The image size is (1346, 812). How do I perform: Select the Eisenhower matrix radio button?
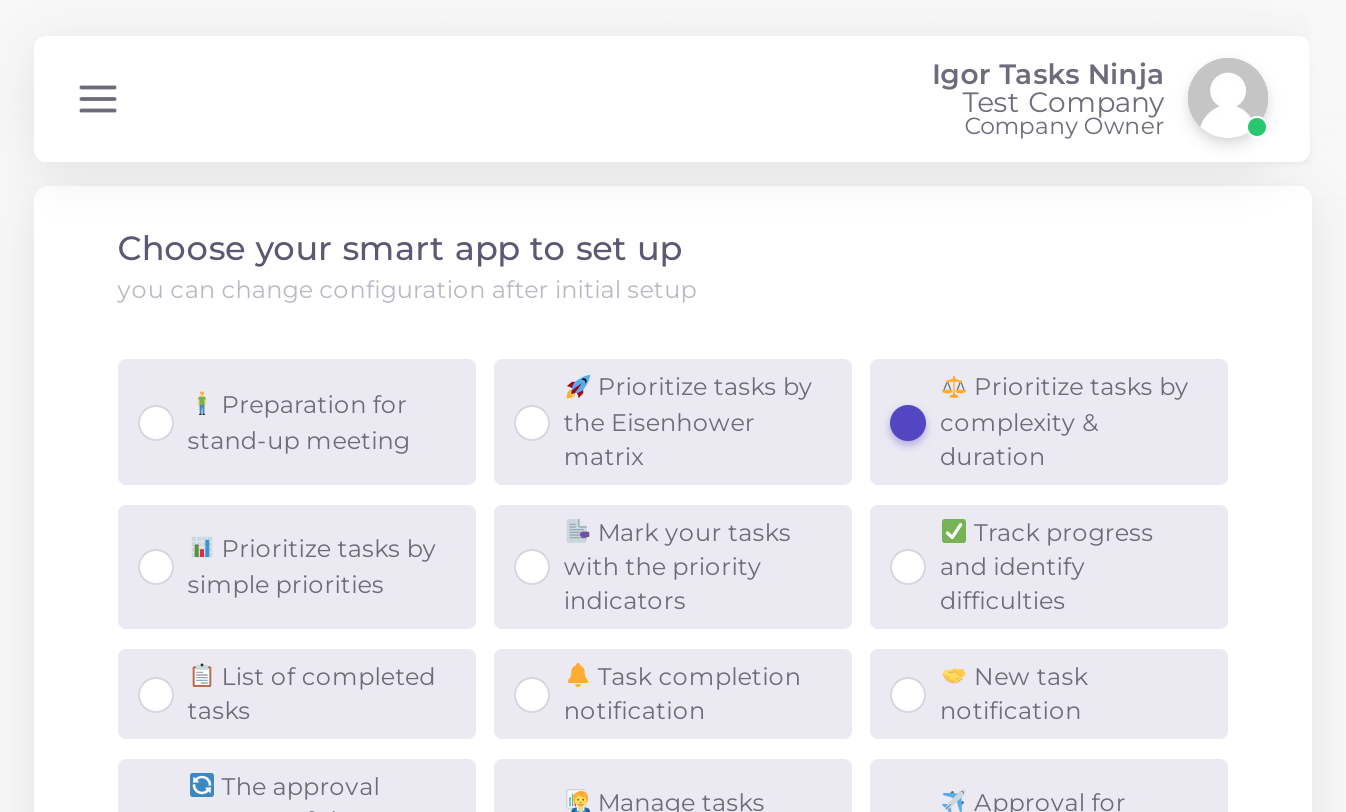pyautogui.click(x=532, y=422)
